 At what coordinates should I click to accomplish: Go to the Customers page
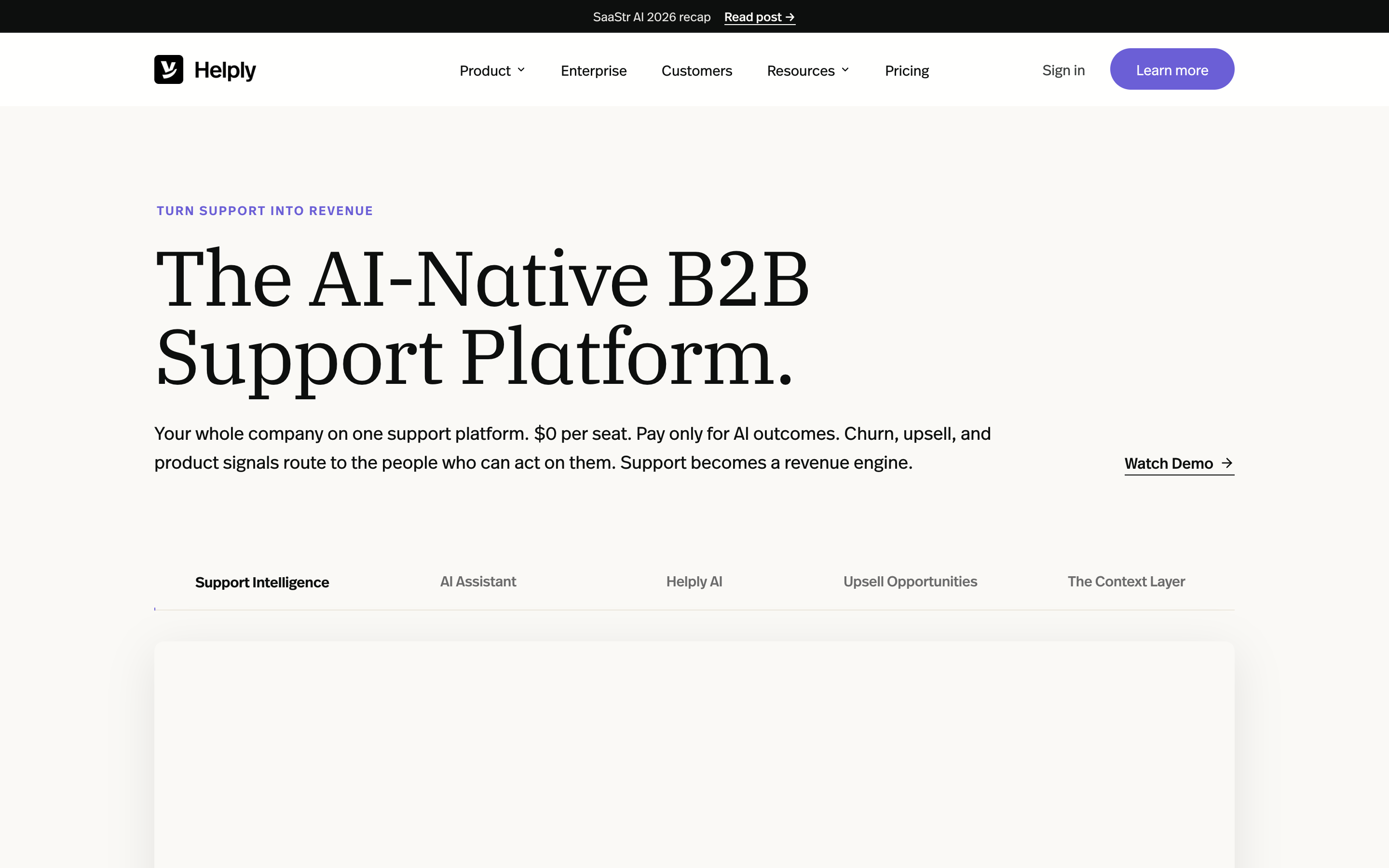[697, 70]
